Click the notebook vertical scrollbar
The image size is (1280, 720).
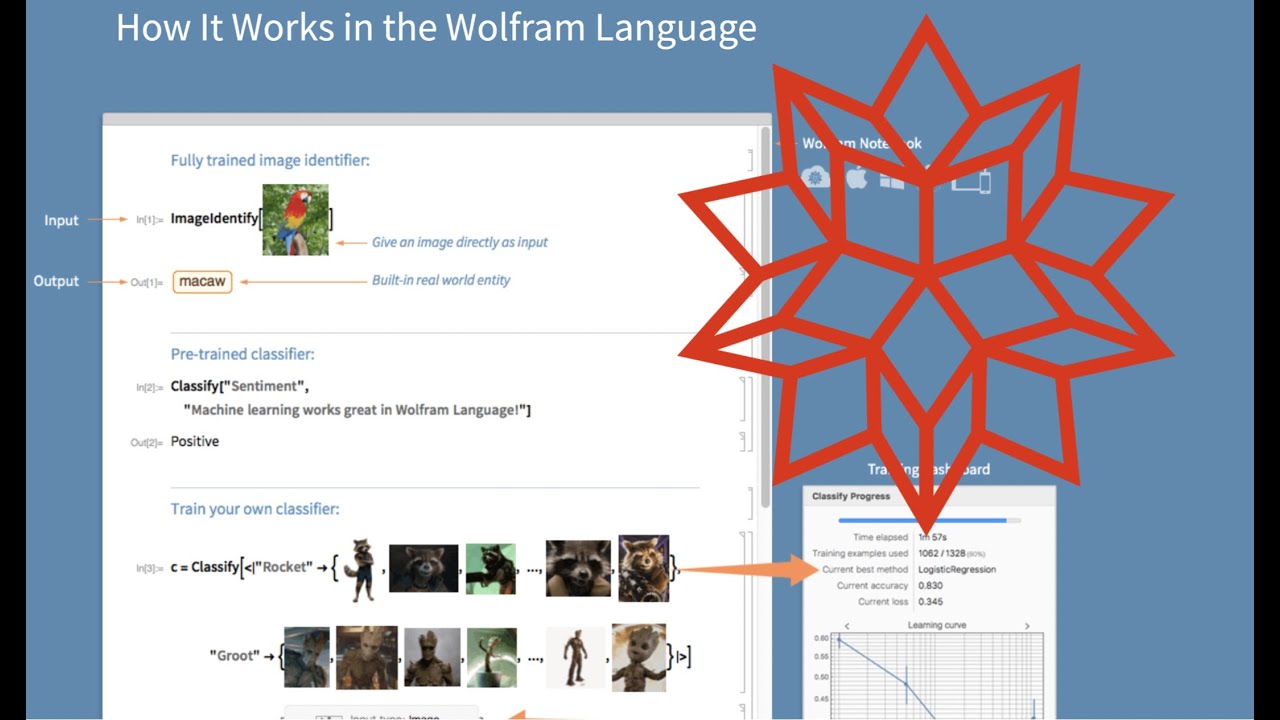[766, 315]
